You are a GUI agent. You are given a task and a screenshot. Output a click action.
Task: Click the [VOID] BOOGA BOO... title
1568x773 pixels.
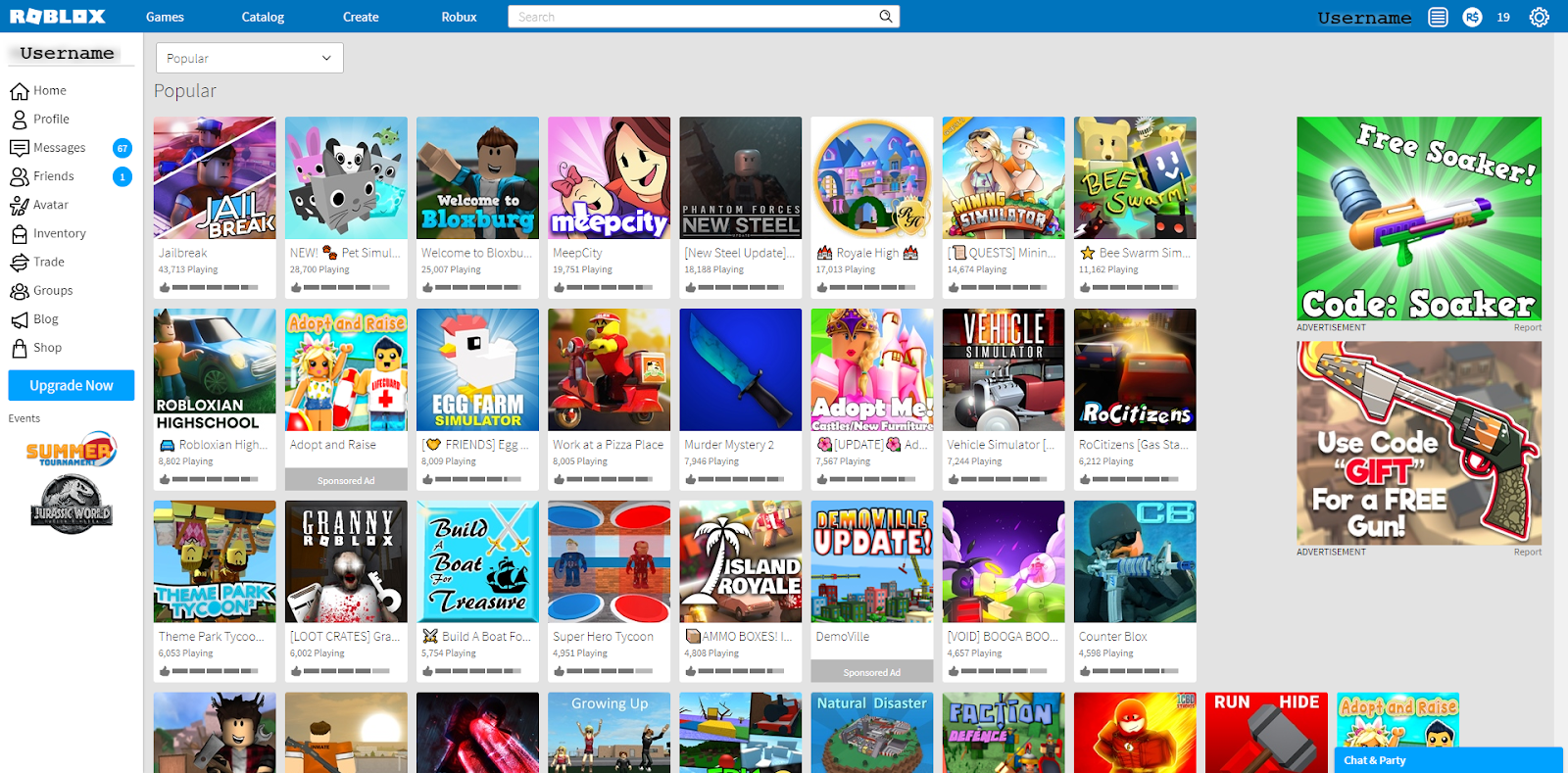click(x=1003, y=637)
